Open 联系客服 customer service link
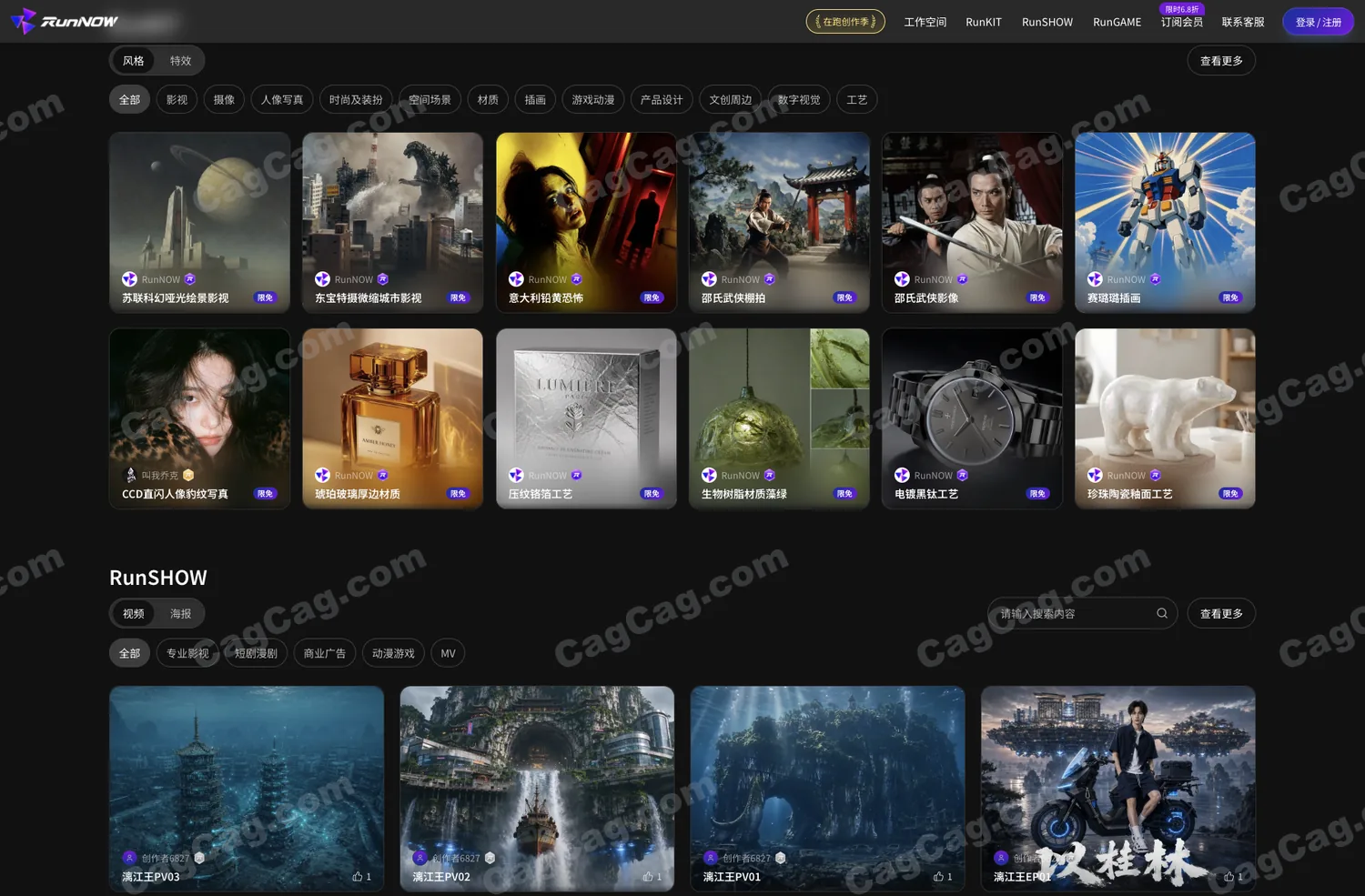The width and height of the screenshot is (1365, 896). click(x=1243, y=22)
